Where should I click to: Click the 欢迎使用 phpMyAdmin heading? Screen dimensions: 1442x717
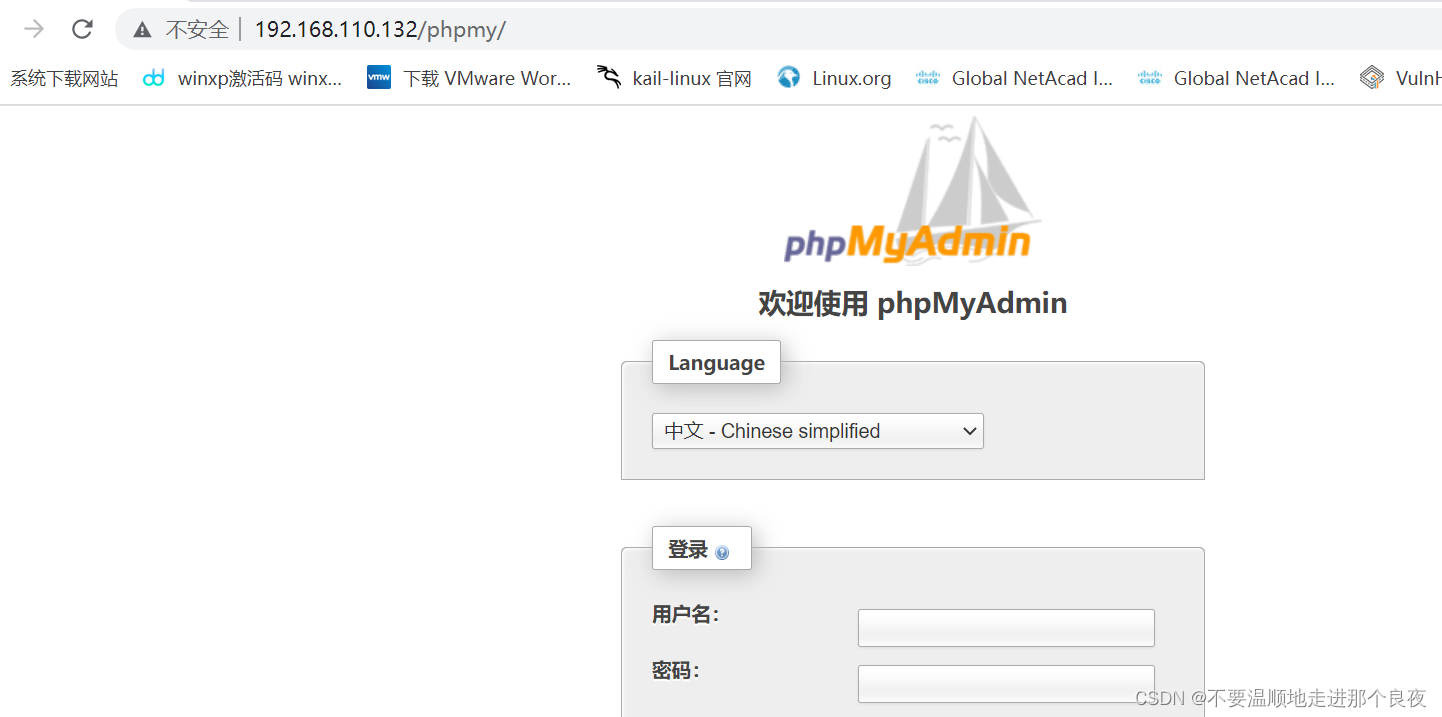(x=912, y=304)
